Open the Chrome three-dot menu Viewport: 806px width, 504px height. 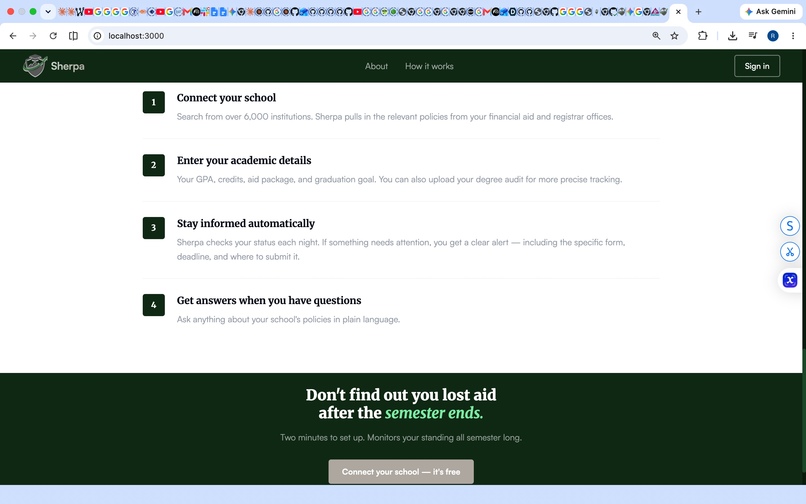(793, 35)
